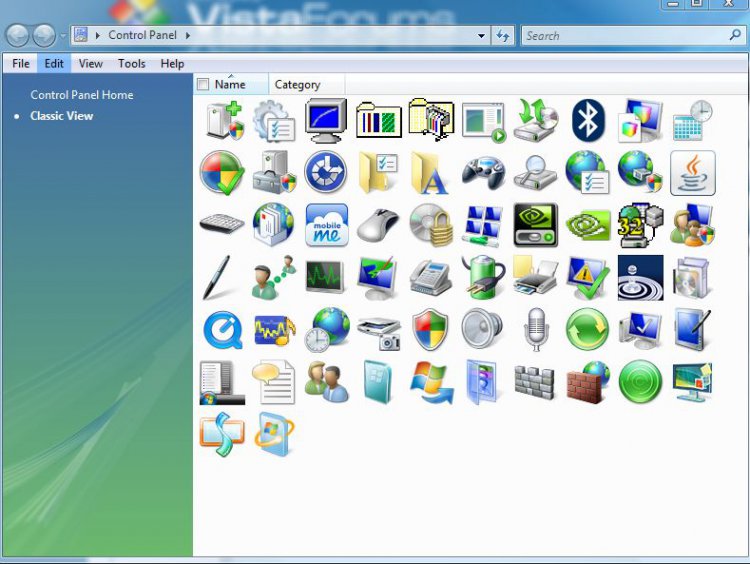
Task: Open the Windows Defender grey wall icon
Action: (x=534, y=382)
